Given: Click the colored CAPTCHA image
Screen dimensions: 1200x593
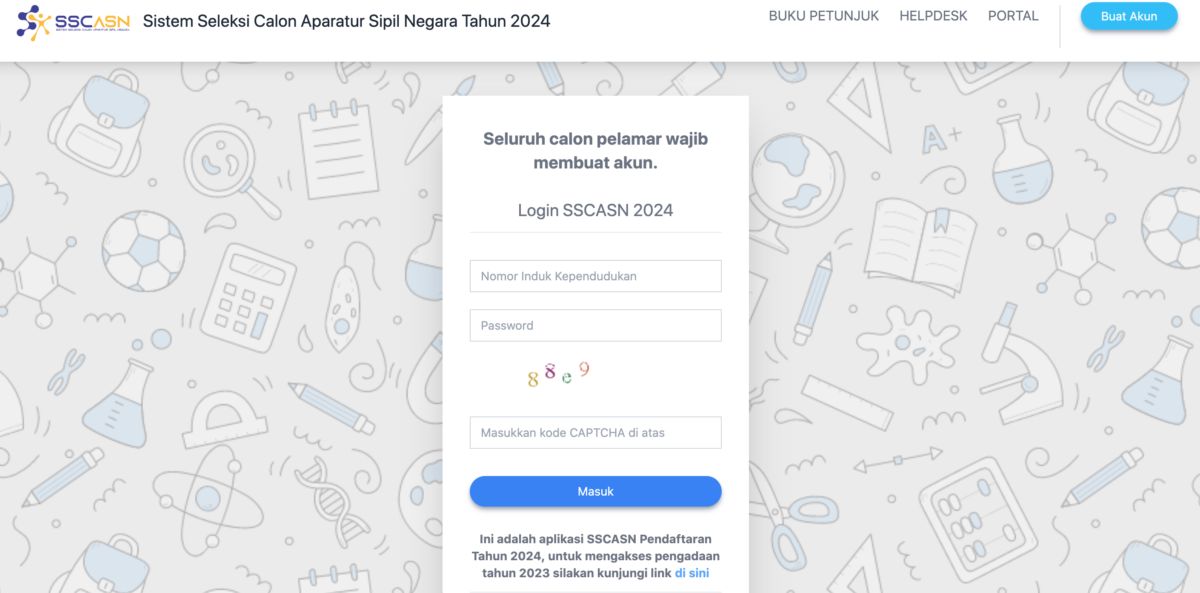Looking at the screenshot, I should tap(556, 373).
